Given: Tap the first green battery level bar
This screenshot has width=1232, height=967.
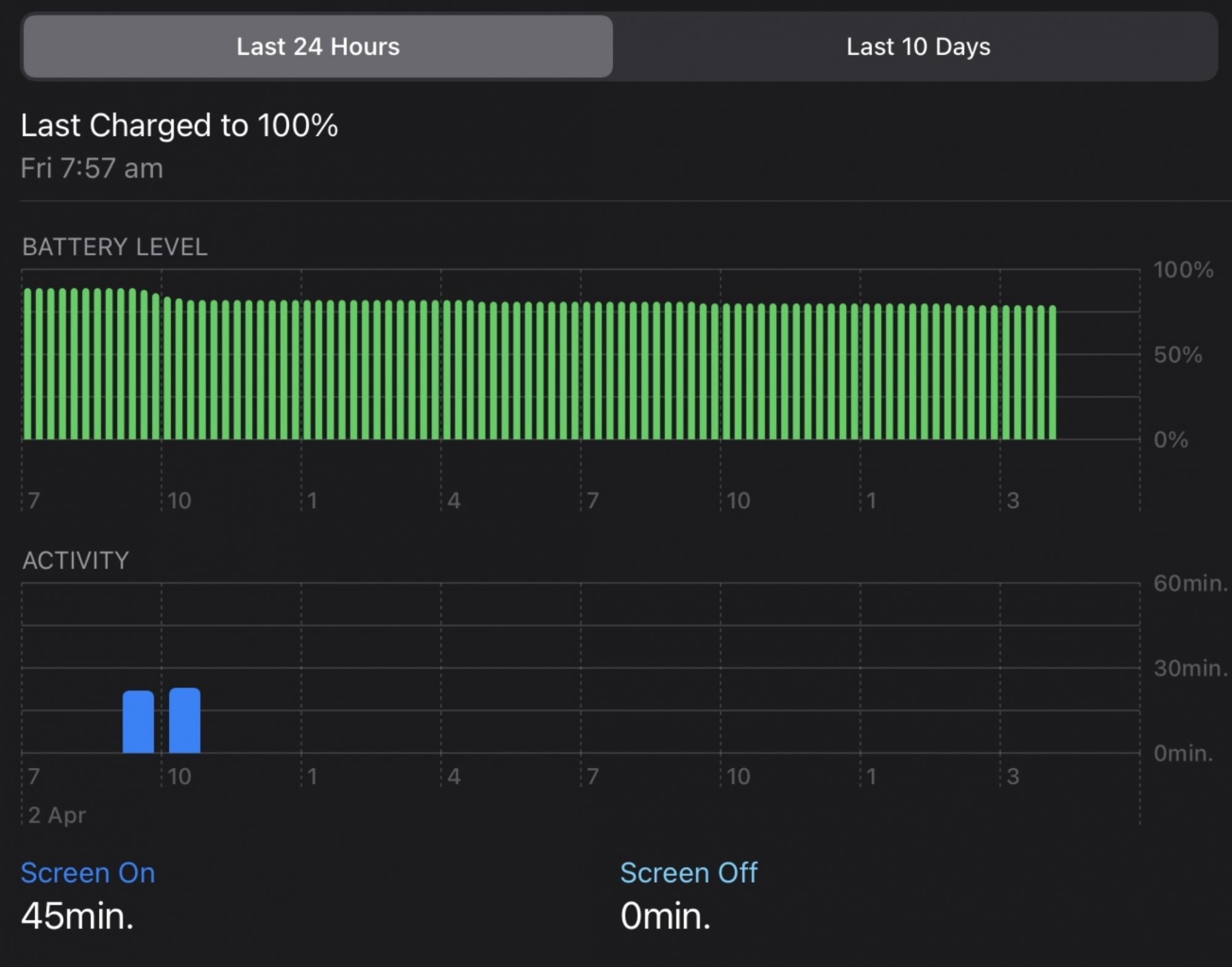Looking at the screenshot, I should 28,363.
